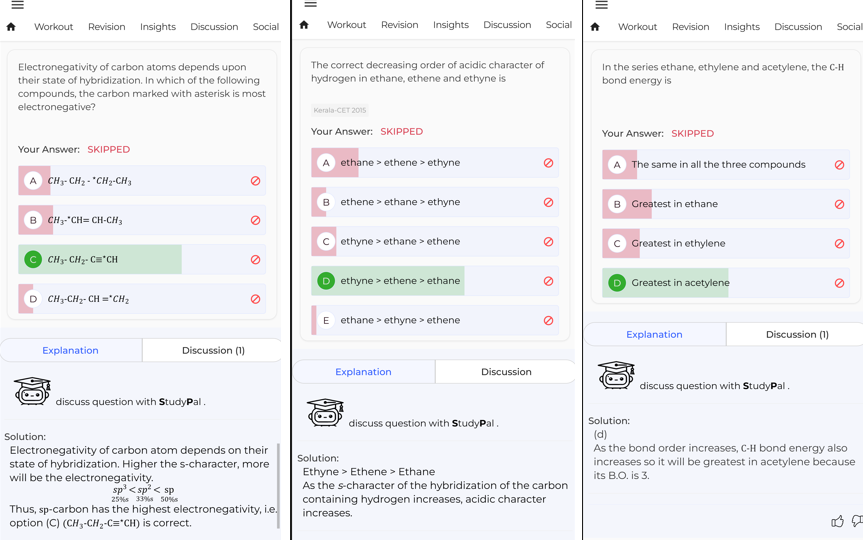Select option C circle for CH3-CH2-C≡*CH
Screen dimensions: 865x540
pyautogui.click(x=33, y=259)
